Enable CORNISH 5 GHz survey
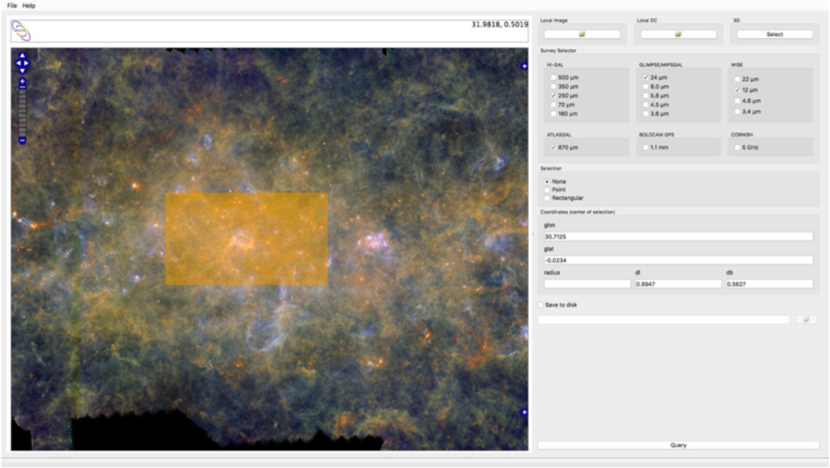 (x=737, y=147)
